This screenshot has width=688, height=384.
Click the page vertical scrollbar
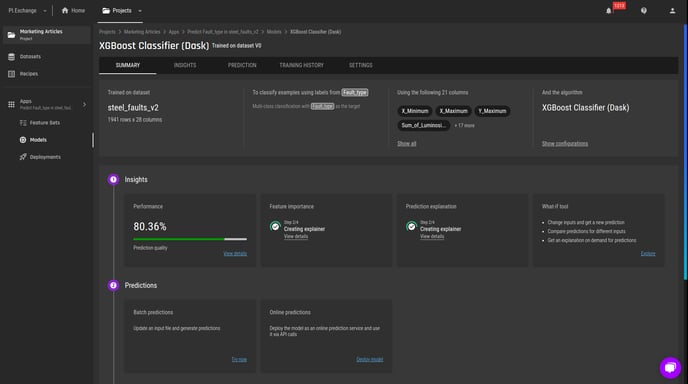coord(685,151)
